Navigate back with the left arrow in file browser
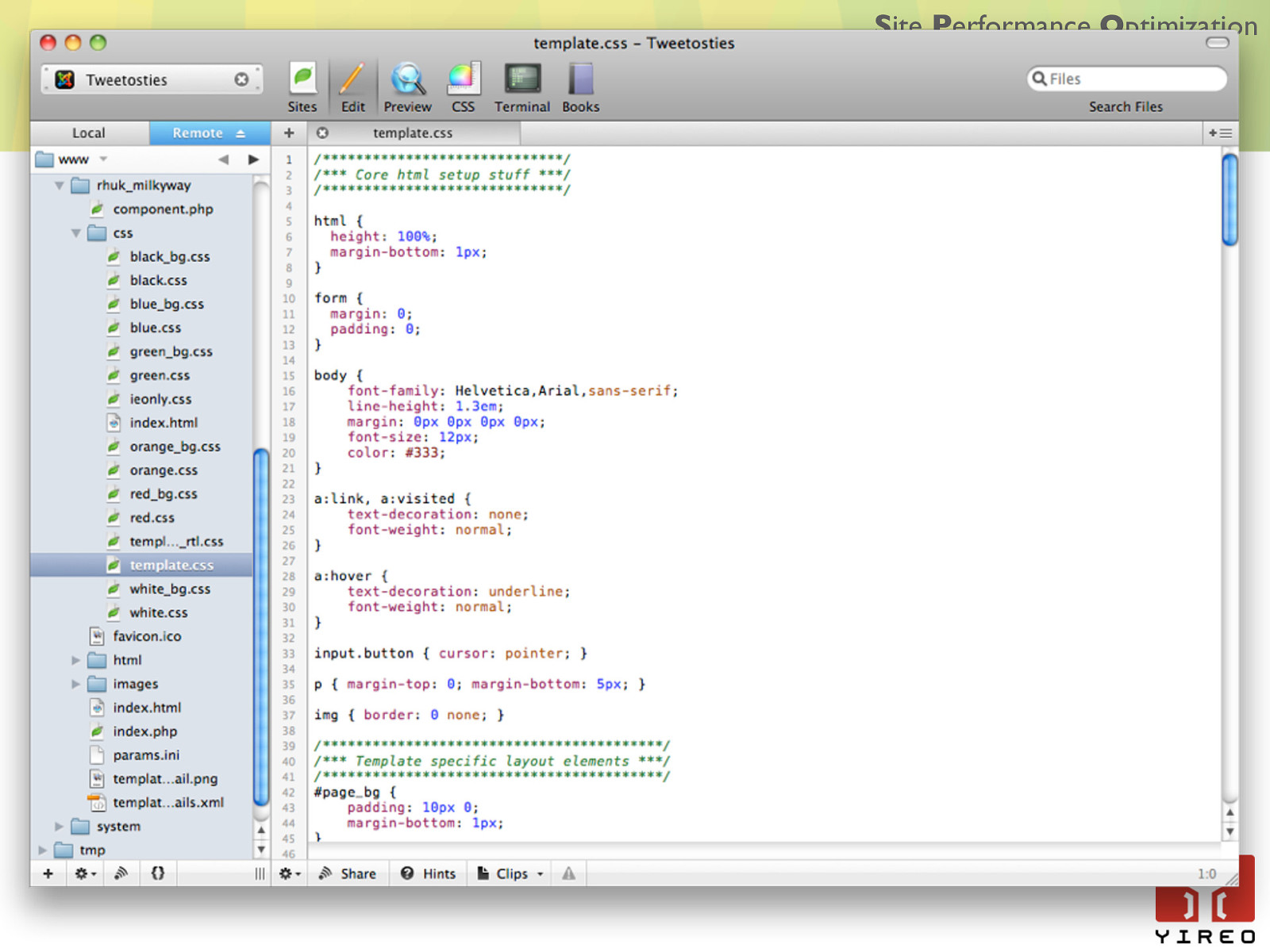 tap(224, 159)
